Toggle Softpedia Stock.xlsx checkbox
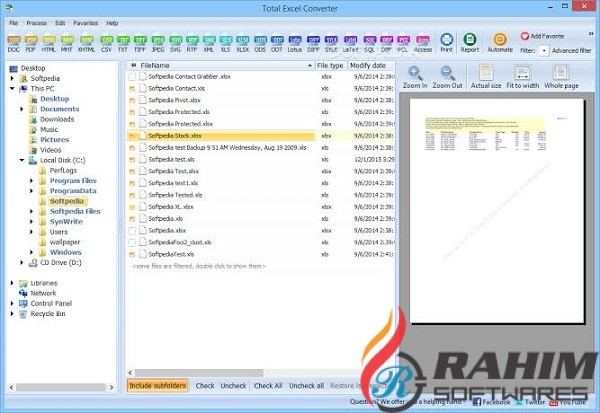 click(132, 136)
